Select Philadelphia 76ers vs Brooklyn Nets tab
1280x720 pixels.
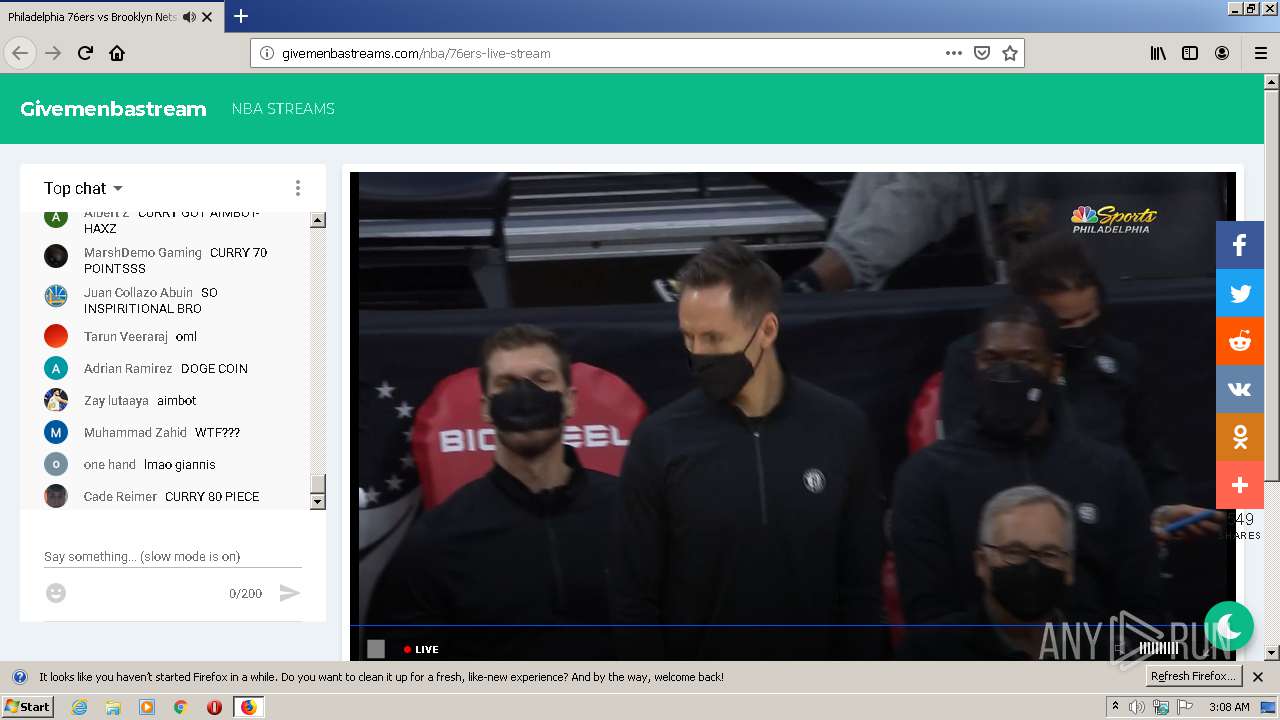tap(111, 16)
